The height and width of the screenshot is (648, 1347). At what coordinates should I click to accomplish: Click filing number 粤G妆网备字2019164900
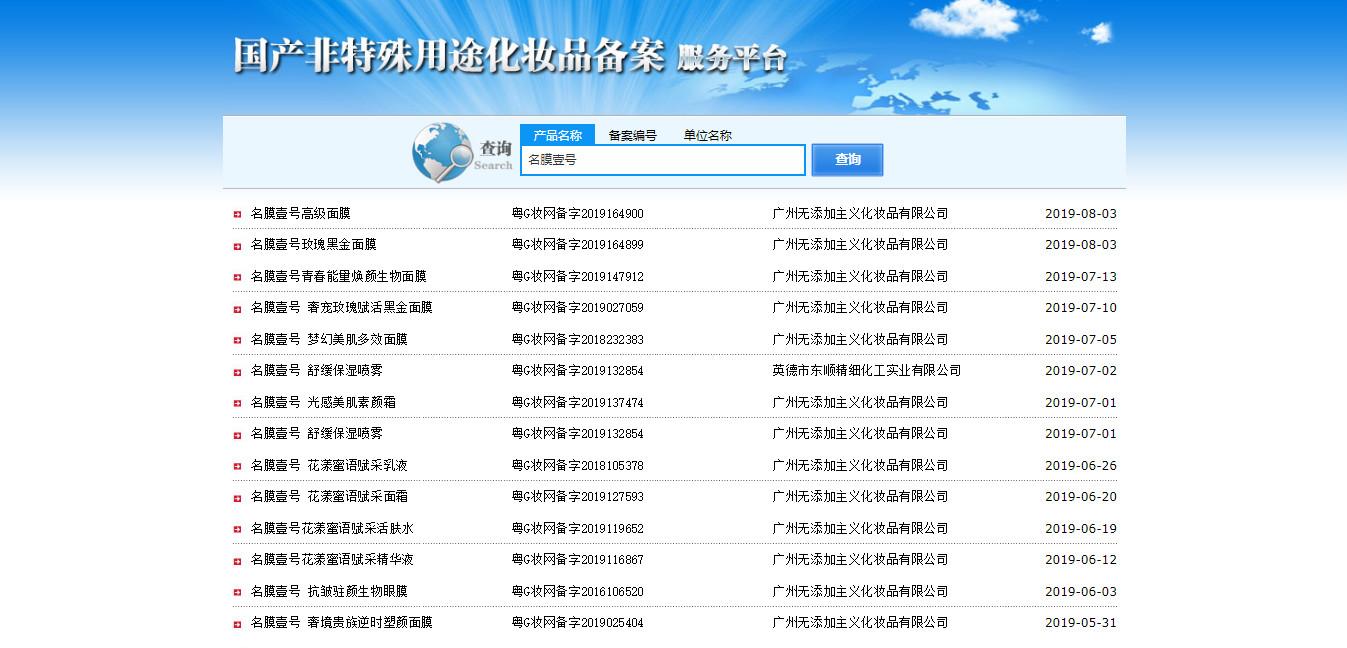pos(577,214)
